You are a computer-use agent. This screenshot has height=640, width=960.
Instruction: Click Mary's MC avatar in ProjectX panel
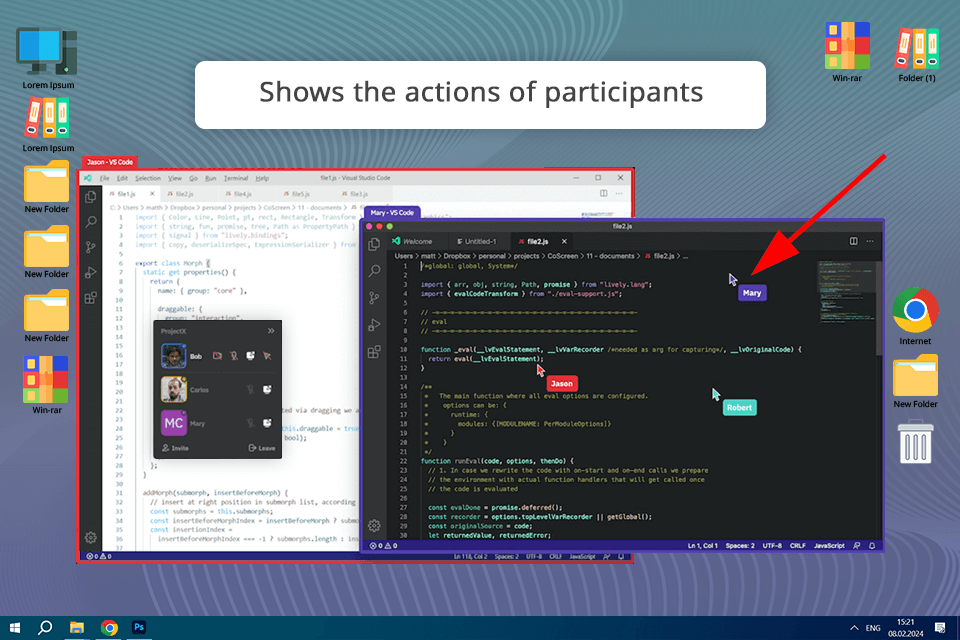pyautogui.click(x=174, y=423)
